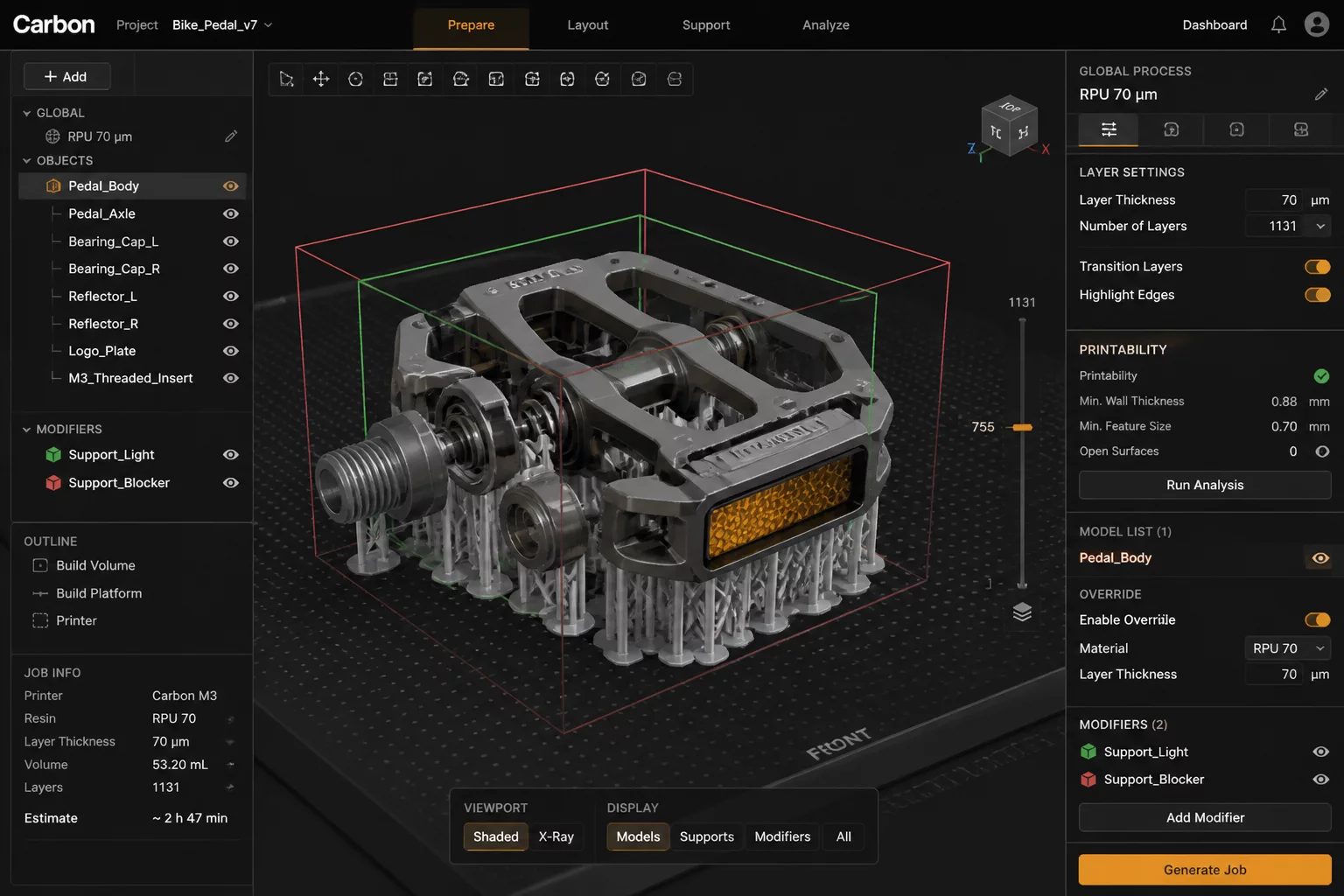Hide Pedal_Axle with its eye icon
This screenshot has height=896, width=1344.
[231, 213]
